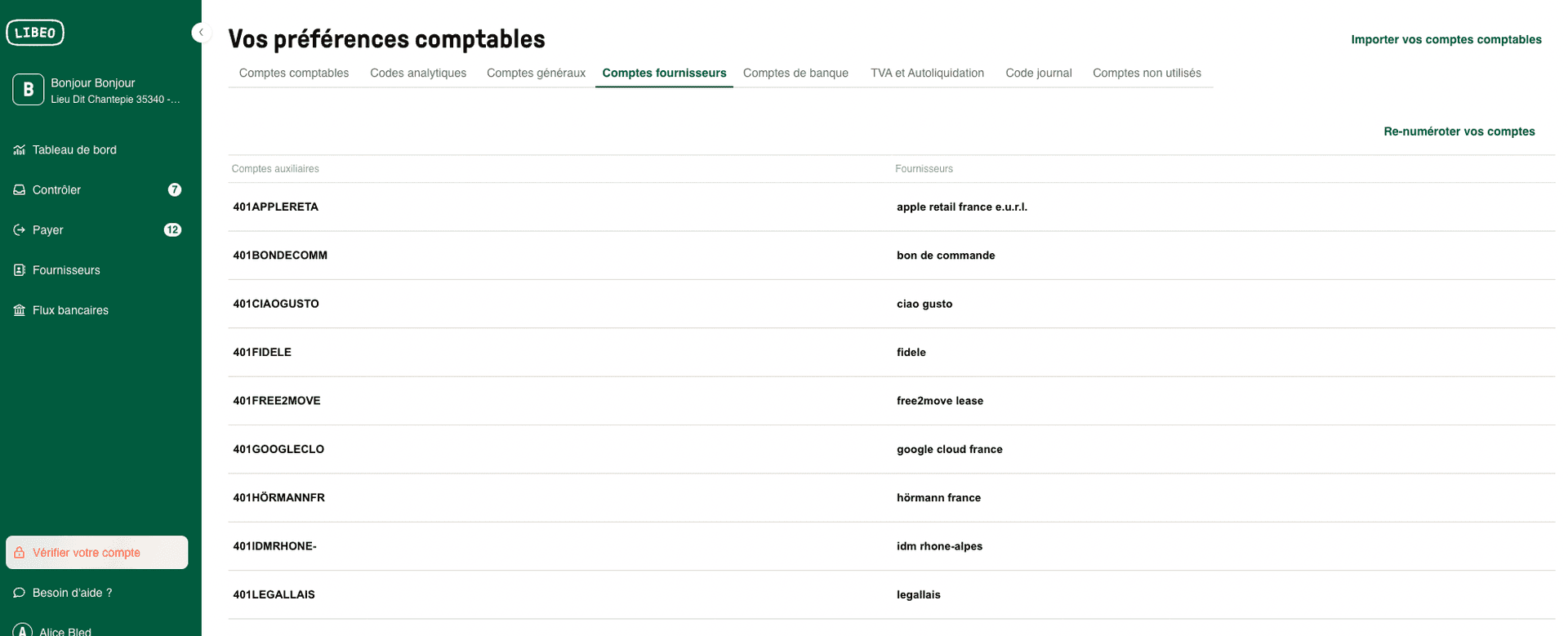Open the Code journal tab
Screen dimensions: 1568x636
tap(1038, 73)
